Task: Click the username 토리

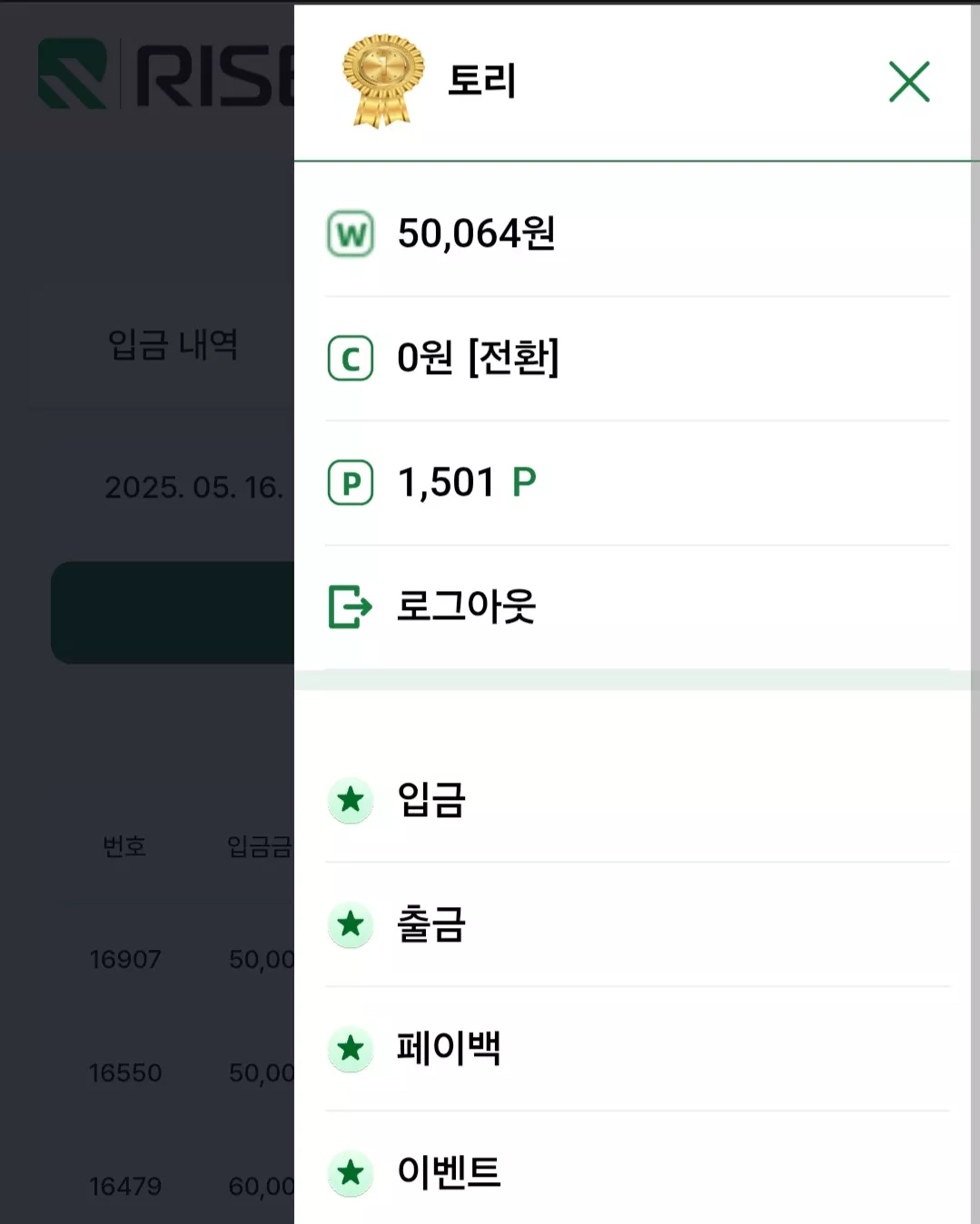Action: tap(482, 81)
